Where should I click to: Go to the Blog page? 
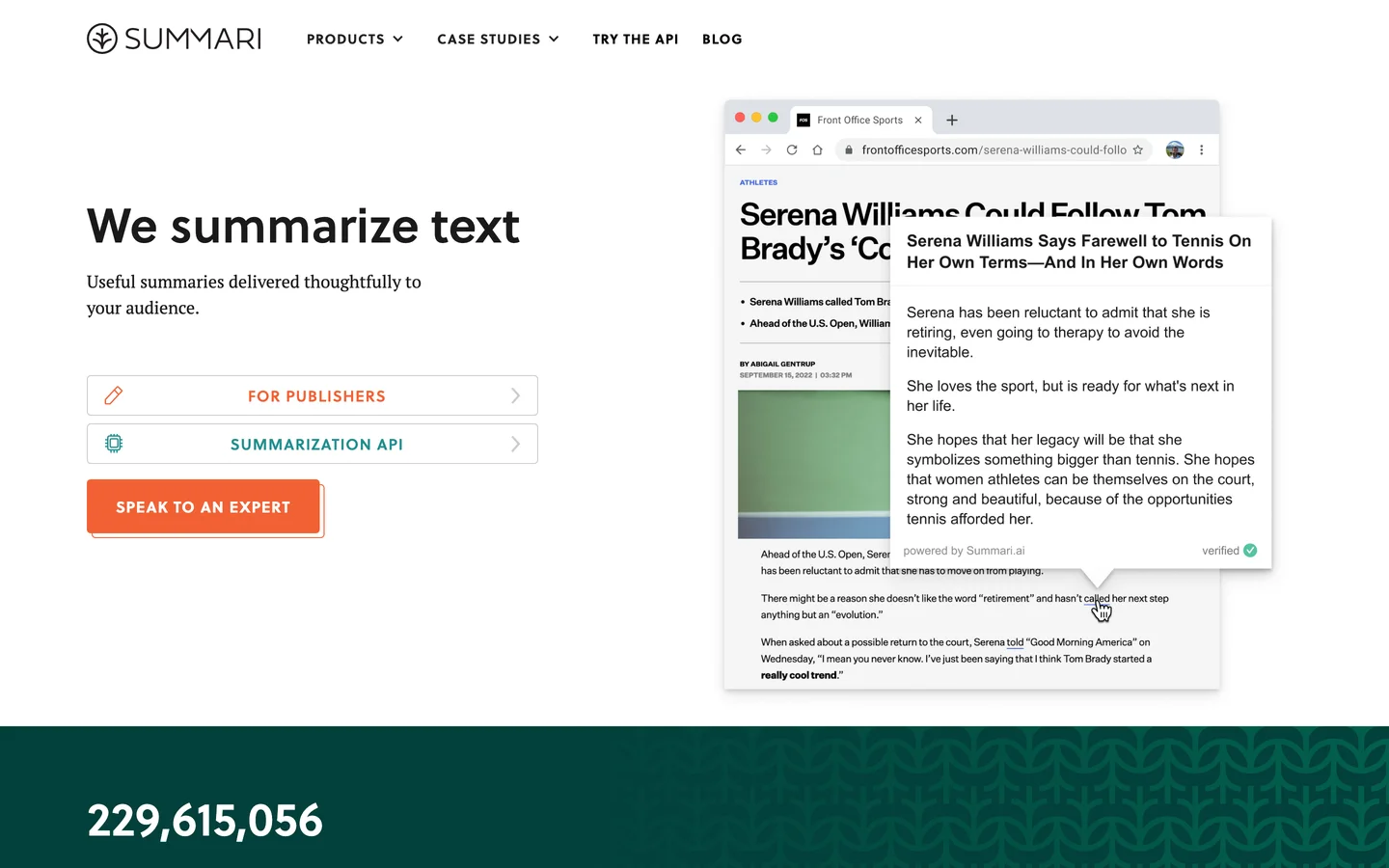click(722, 40)
